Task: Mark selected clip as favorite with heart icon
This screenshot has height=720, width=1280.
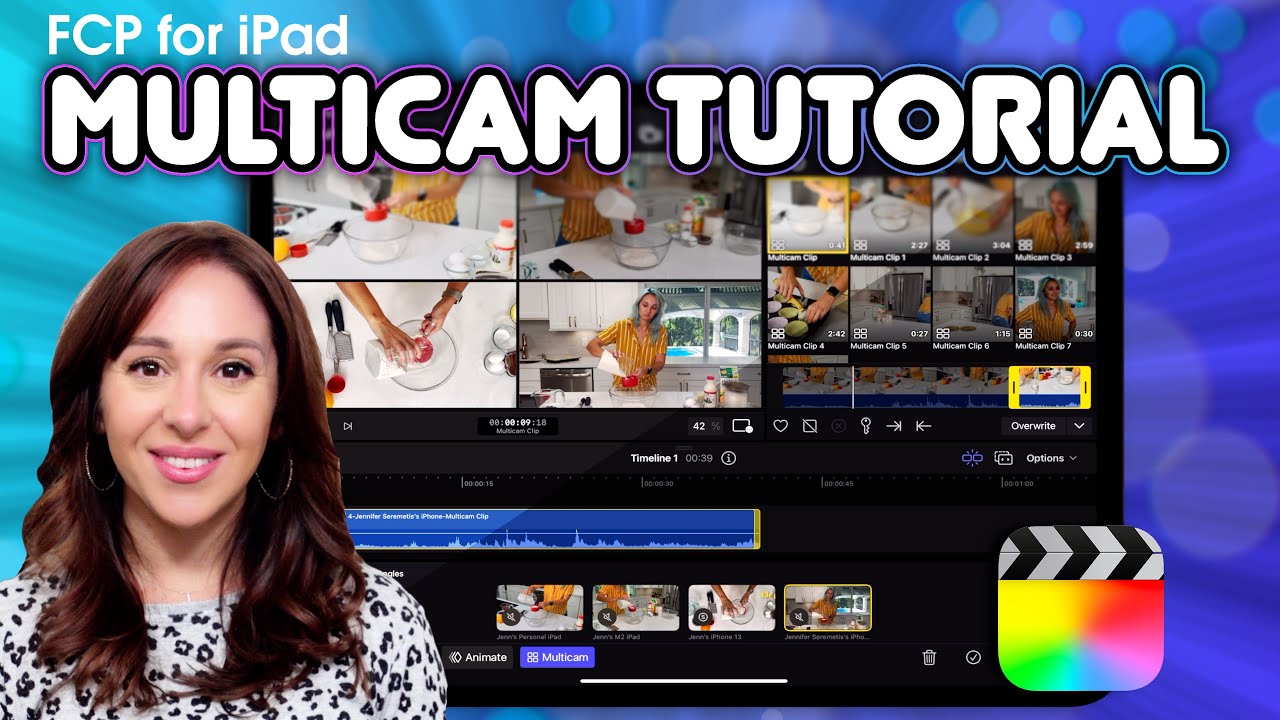Action: point(781,426)
